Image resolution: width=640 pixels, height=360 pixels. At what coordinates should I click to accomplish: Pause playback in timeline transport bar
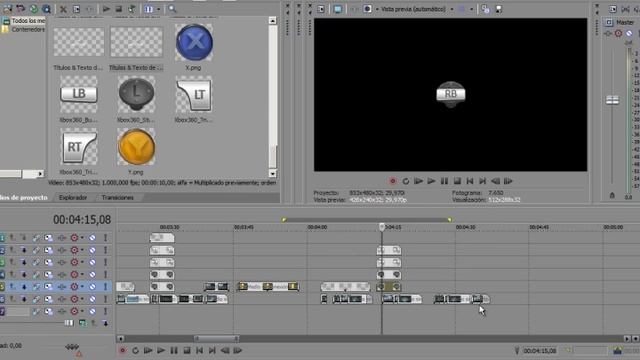pyautogui.click(x=174, y=350)
